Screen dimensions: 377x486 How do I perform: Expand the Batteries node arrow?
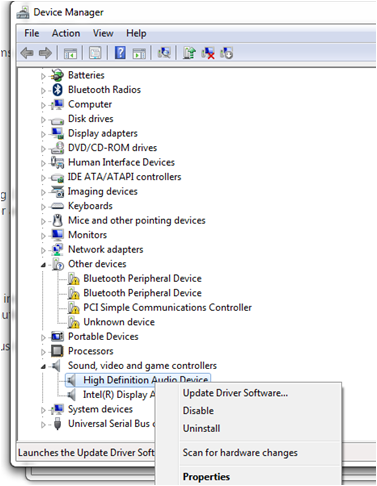tap(43, 76)
